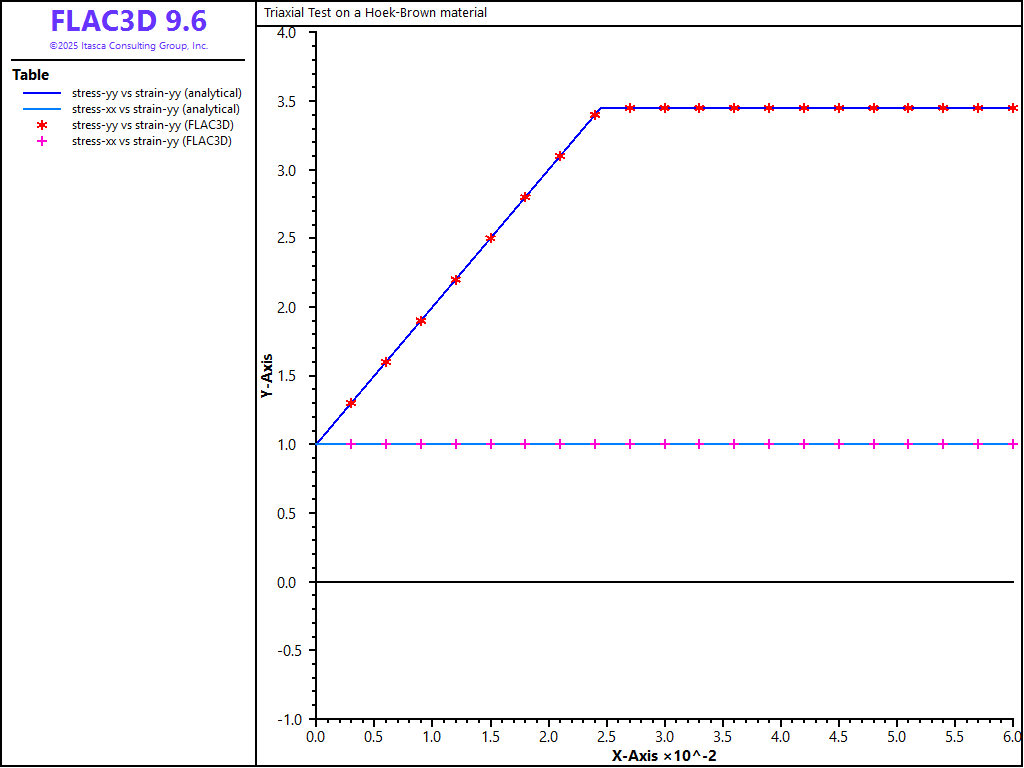Click the Itasca Consulting Group copyright text

tap(128, 46)
